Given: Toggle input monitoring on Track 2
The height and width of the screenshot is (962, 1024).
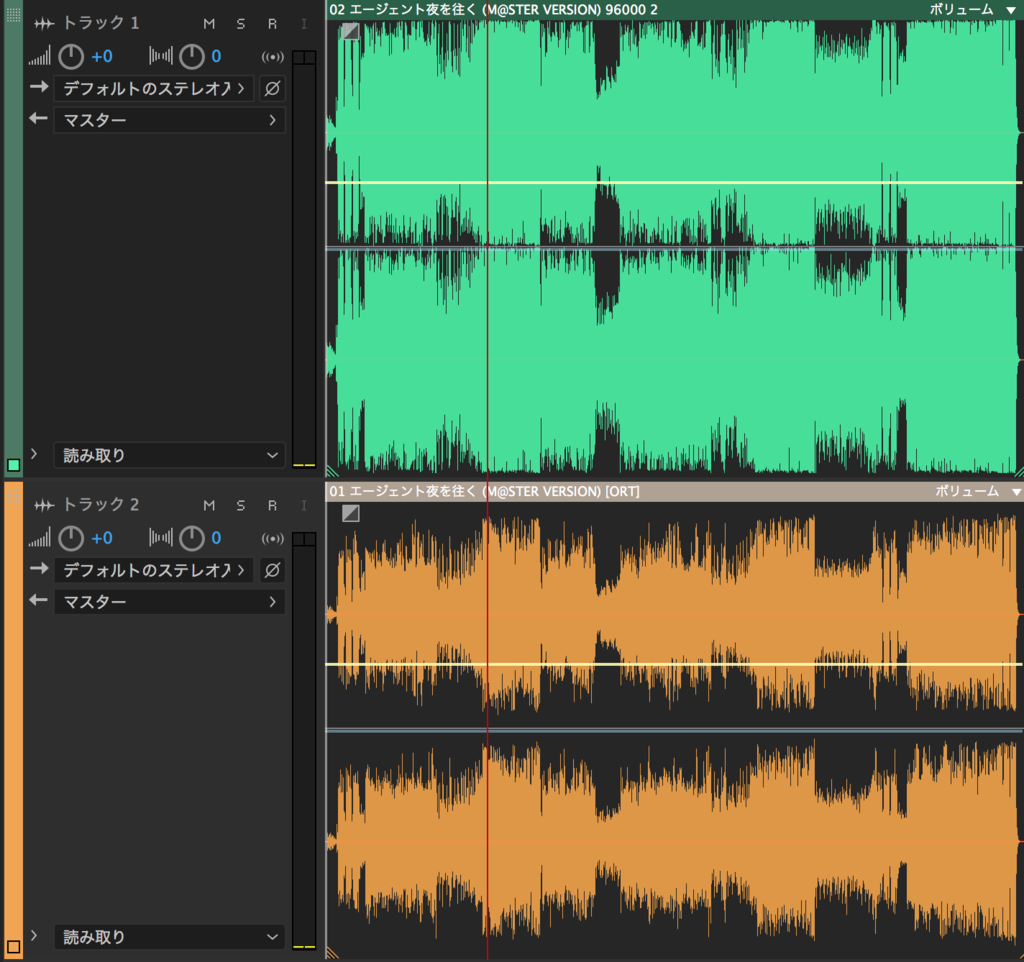Looking at the screenshot, I should point(304,505).
